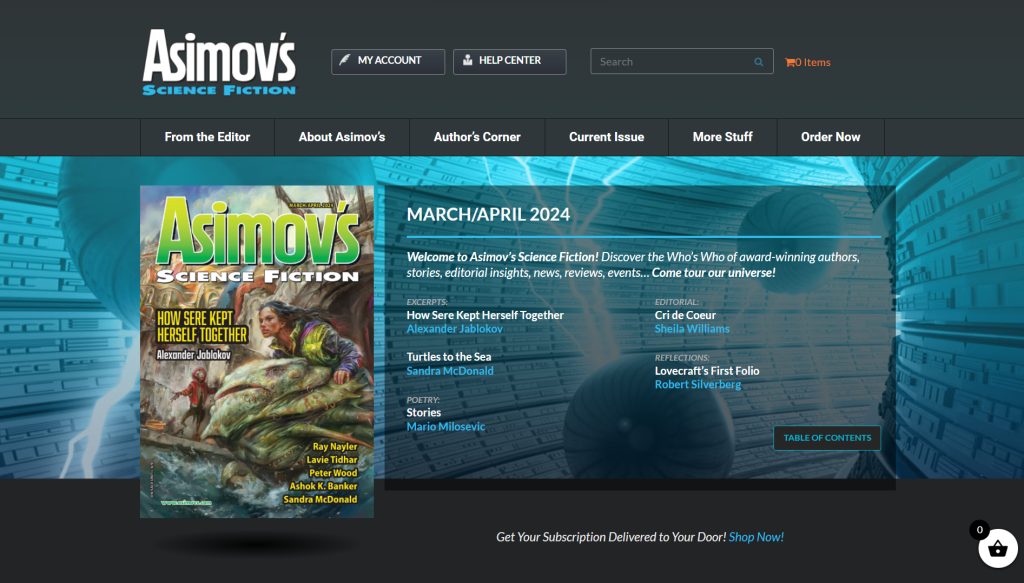Screen dimensions: 1024x583
Task: Open the Current Issue menu
Action: coord(606,137)
